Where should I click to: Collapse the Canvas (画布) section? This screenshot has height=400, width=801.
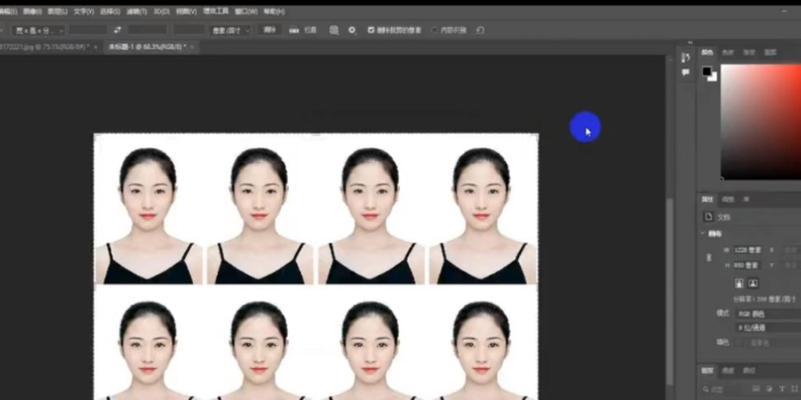pos(703,233)
